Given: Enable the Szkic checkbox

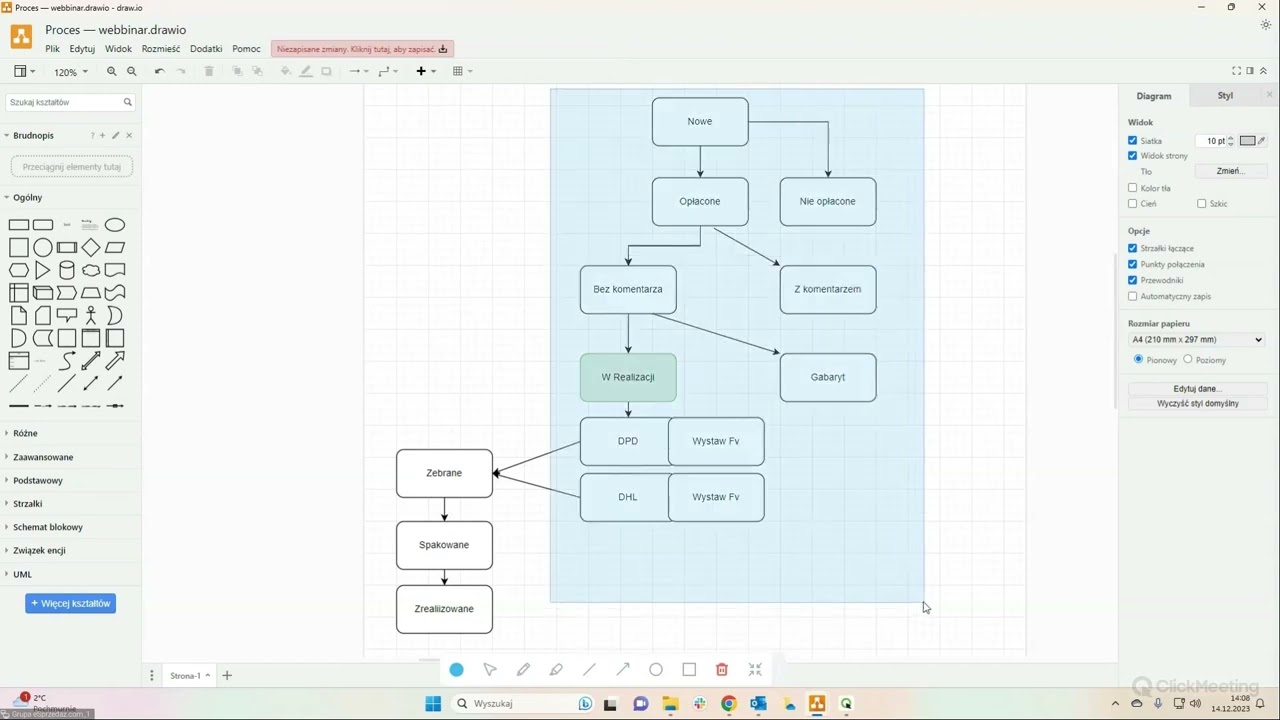Looking at the screenshot, I should 1202,203.
